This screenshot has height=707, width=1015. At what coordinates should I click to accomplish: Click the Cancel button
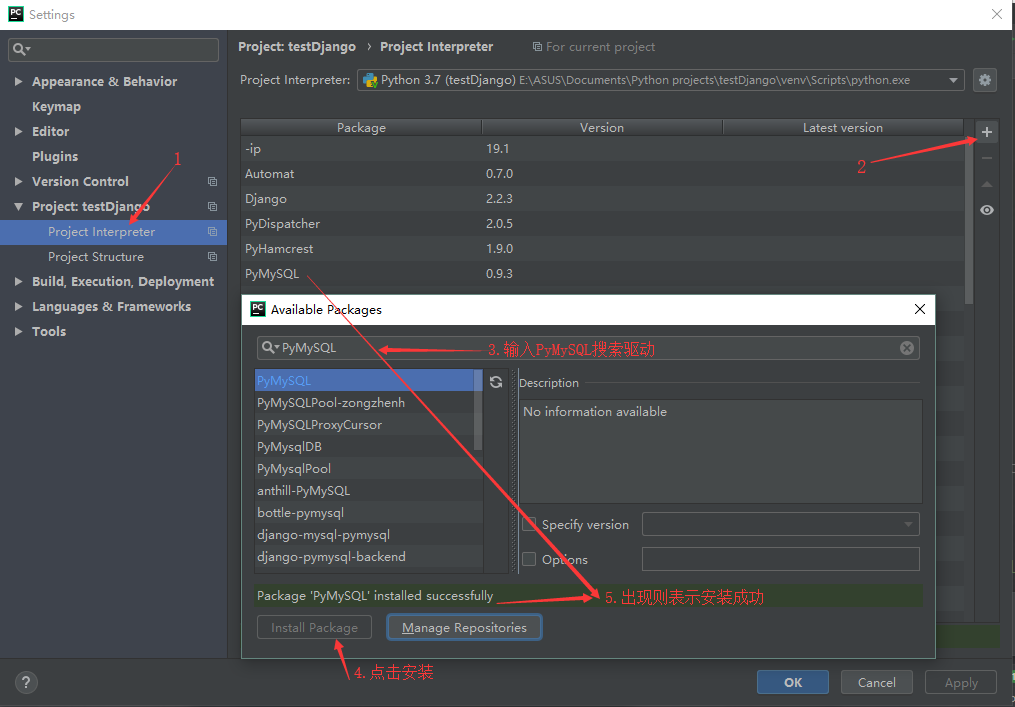coord(877,682)
